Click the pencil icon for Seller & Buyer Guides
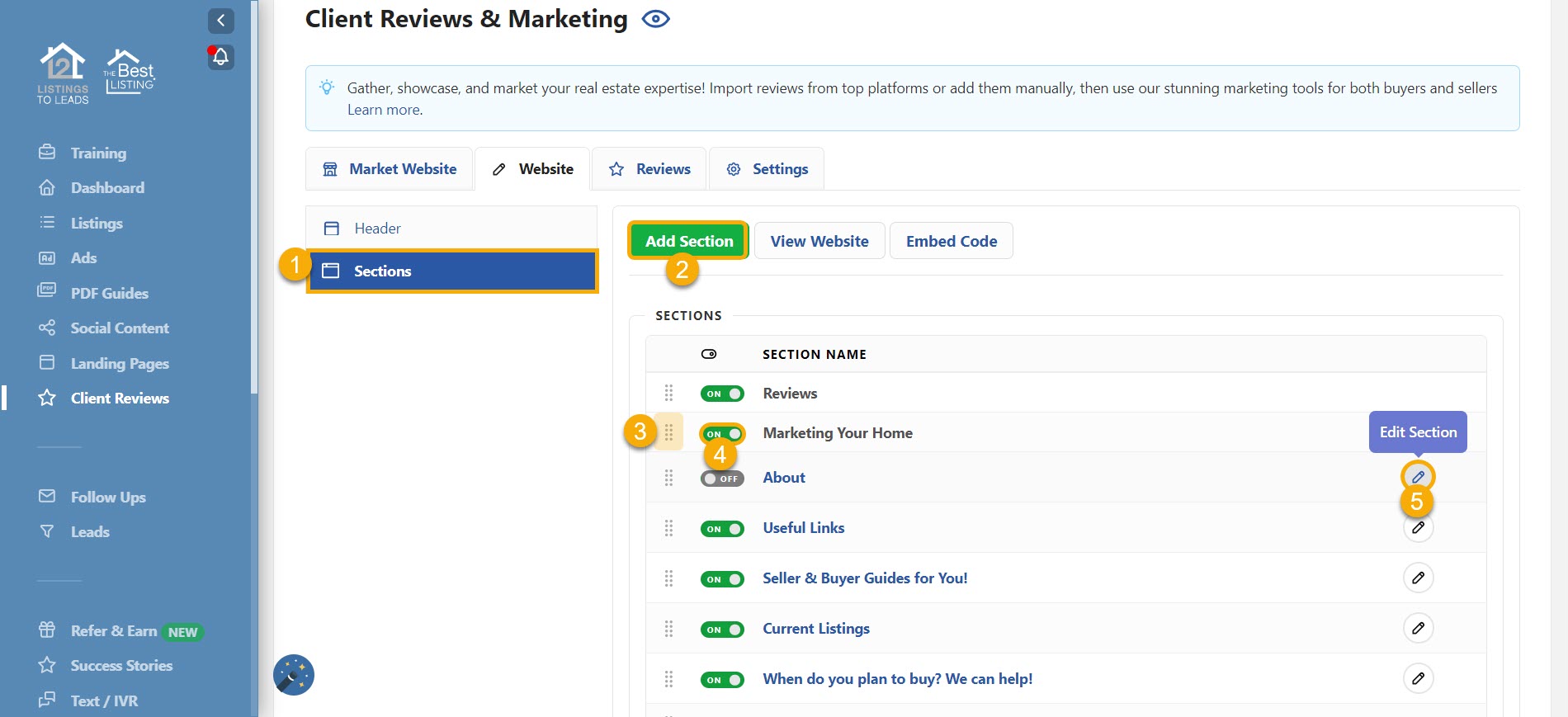 [1418, 578]
